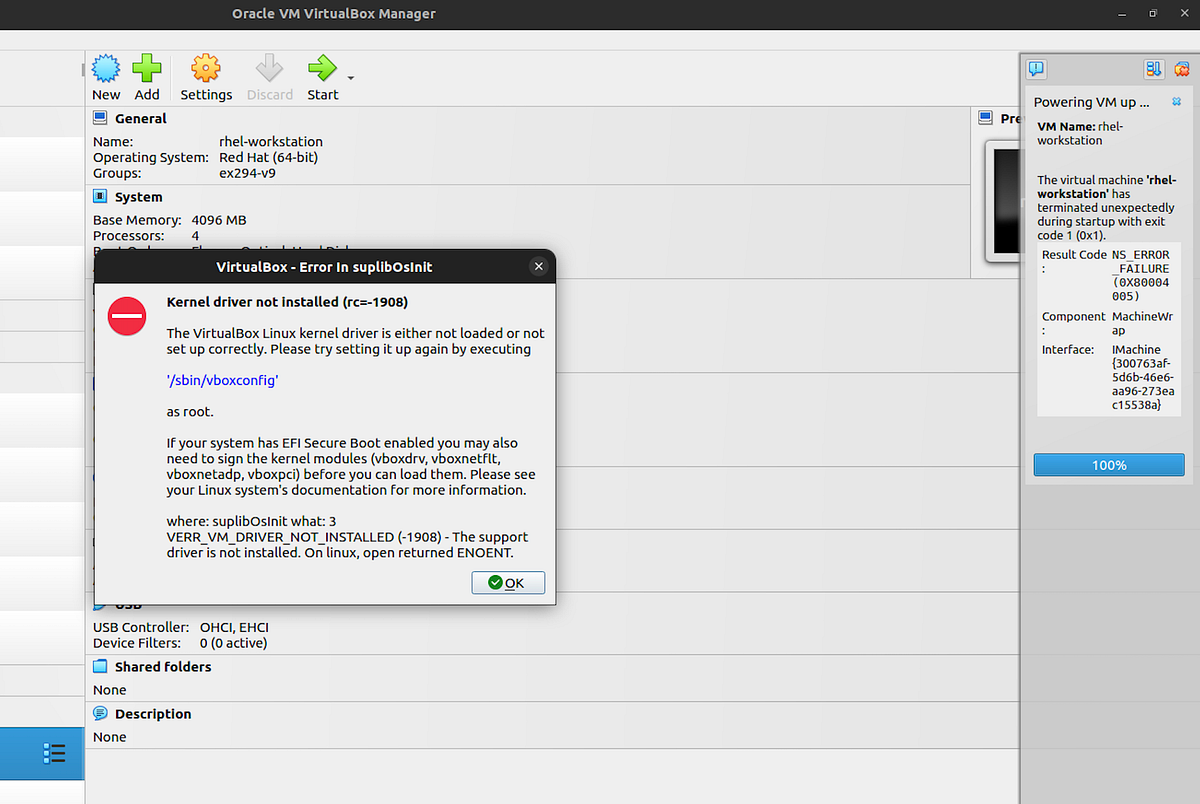
Task: Click the sort notifications icon
Action: point(1153,68)
